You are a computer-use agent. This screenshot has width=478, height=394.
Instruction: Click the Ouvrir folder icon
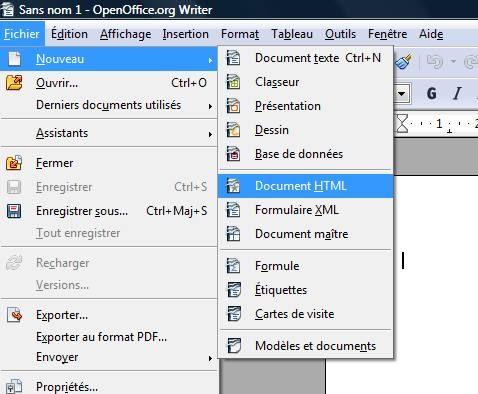pyautogui.click(x=14, y=83)
